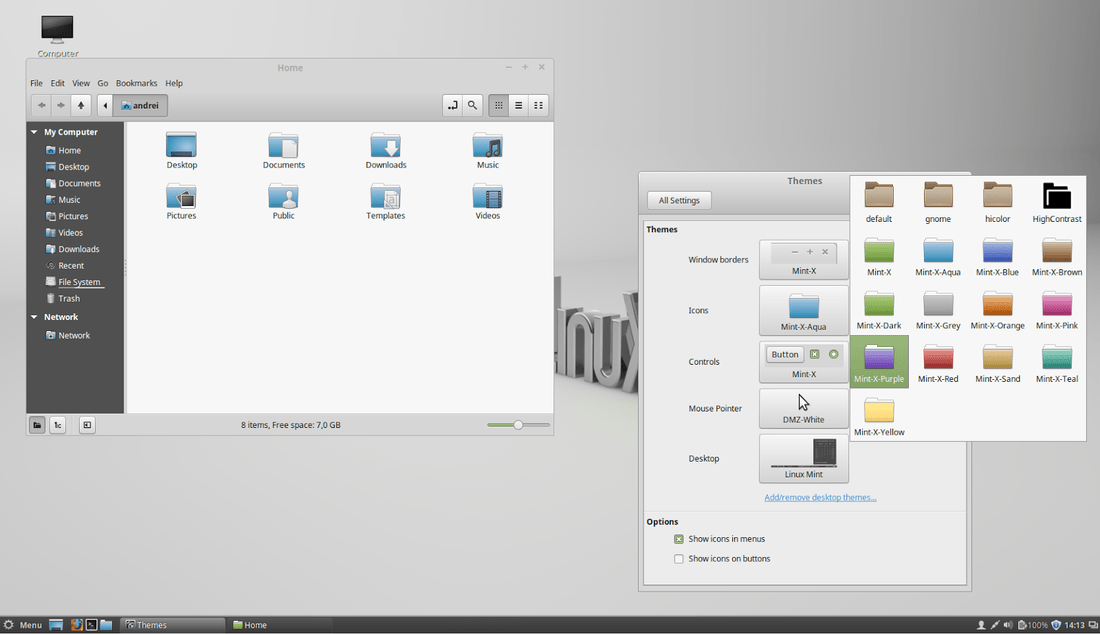Viewport: 1100px width, 634px height.
Task: Click the breadcrumb collapse chevron
Action: 105,105
